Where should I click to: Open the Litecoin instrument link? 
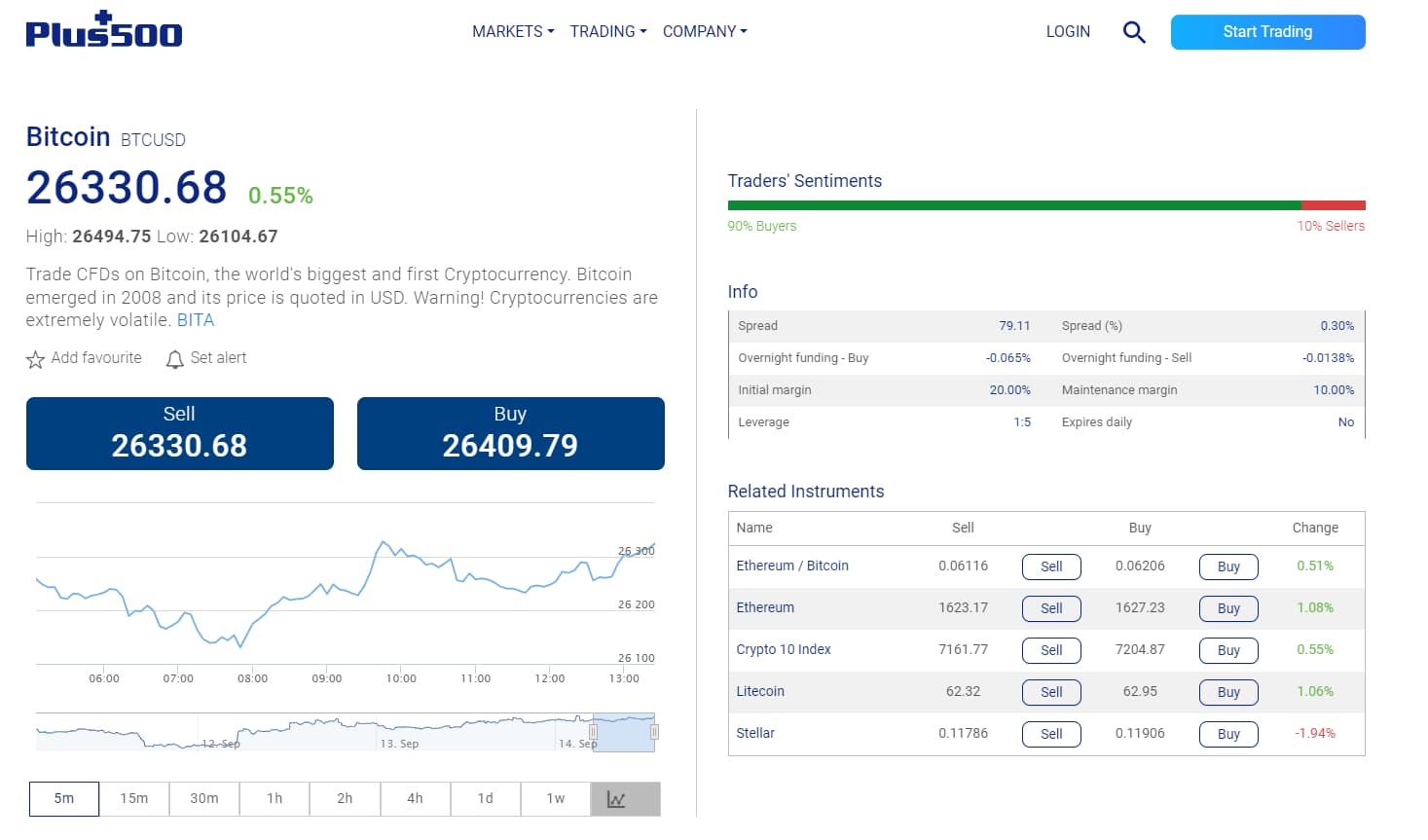click(760, 691)
